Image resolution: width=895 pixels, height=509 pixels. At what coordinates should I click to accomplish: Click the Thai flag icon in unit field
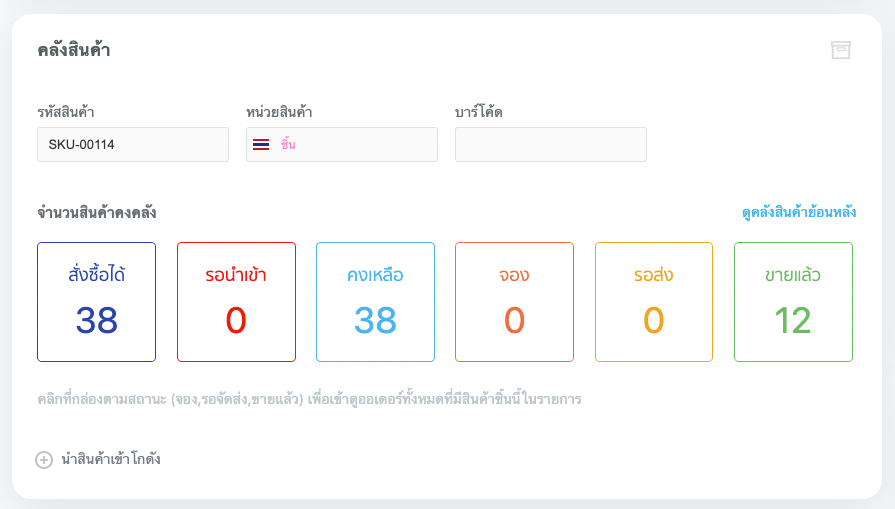(x=261, y=145)
